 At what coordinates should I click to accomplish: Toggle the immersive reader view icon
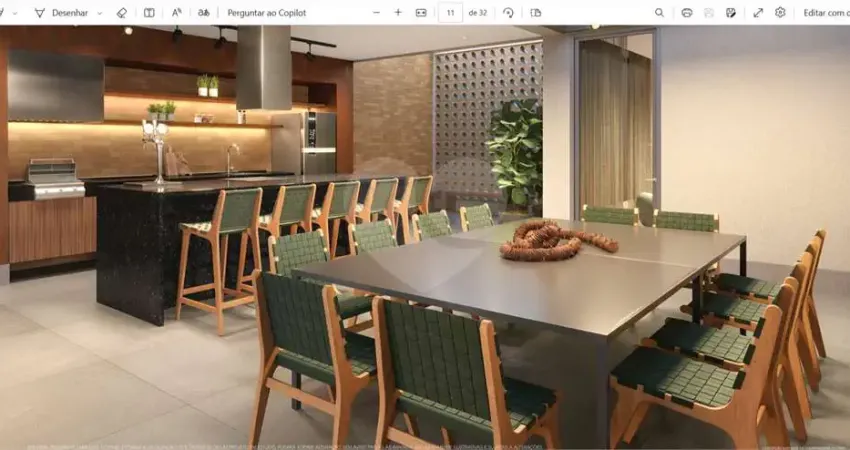pos(149,13)
